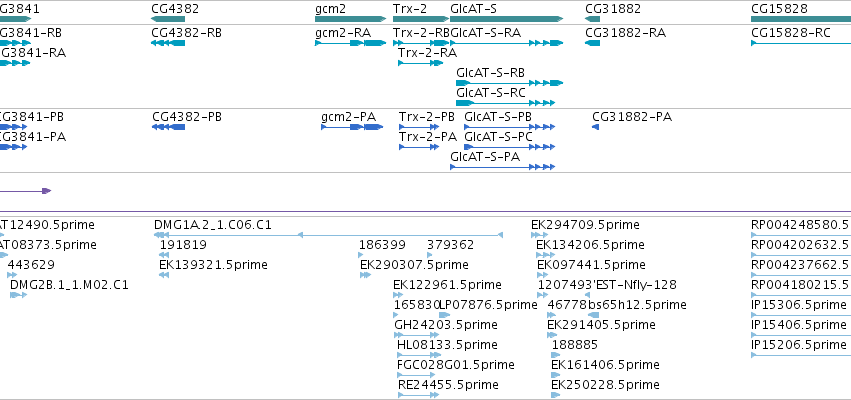This screenshot has height=400, width=851.
Task: Select the GlcAT-S-RA transcript label
Action: pos(485,33)
